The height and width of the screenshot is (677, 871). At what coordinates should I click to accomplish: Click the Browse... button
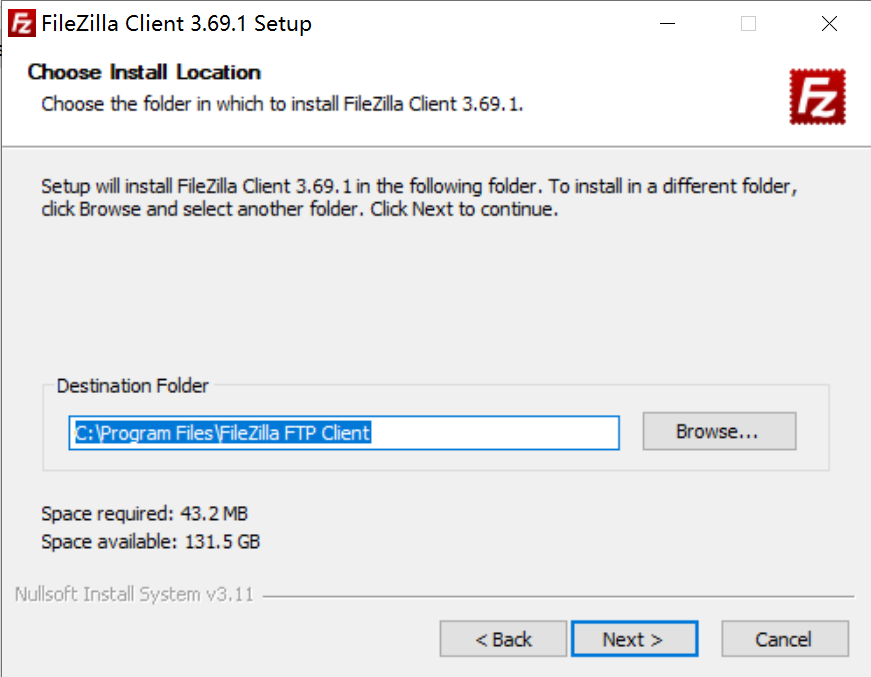pos(718,432)
